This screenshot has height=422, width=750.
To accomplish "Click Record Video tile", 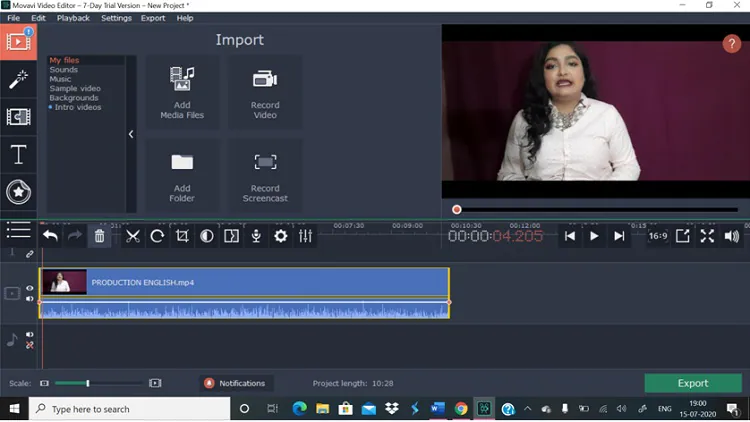I will pyautogui.click(x=265, y=92).
